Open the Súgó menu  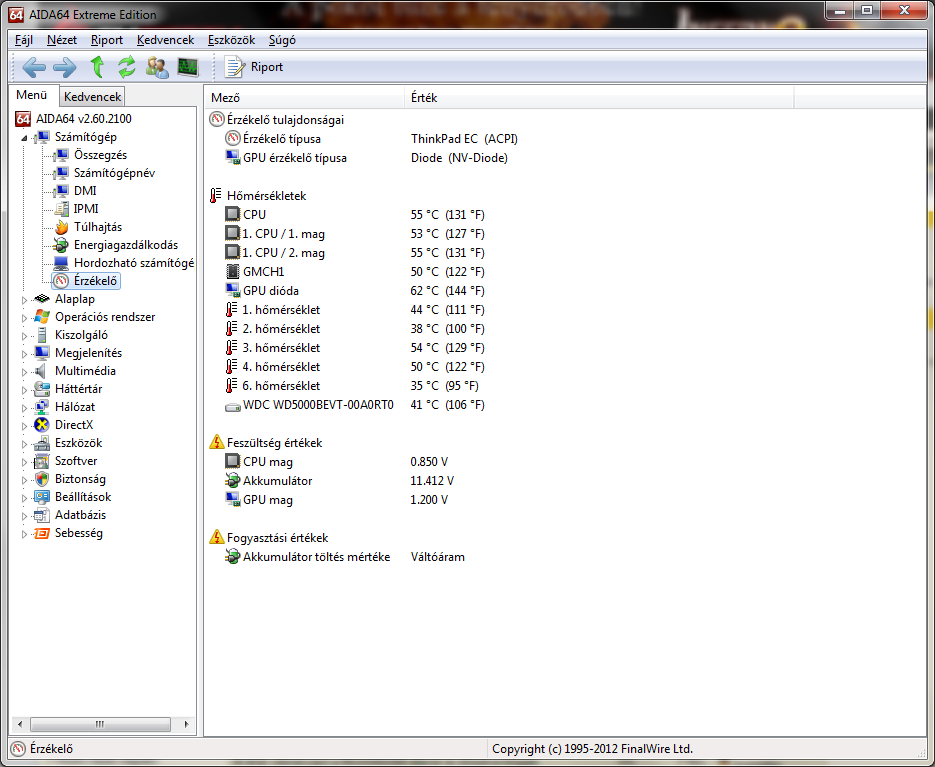click(282, 40)
